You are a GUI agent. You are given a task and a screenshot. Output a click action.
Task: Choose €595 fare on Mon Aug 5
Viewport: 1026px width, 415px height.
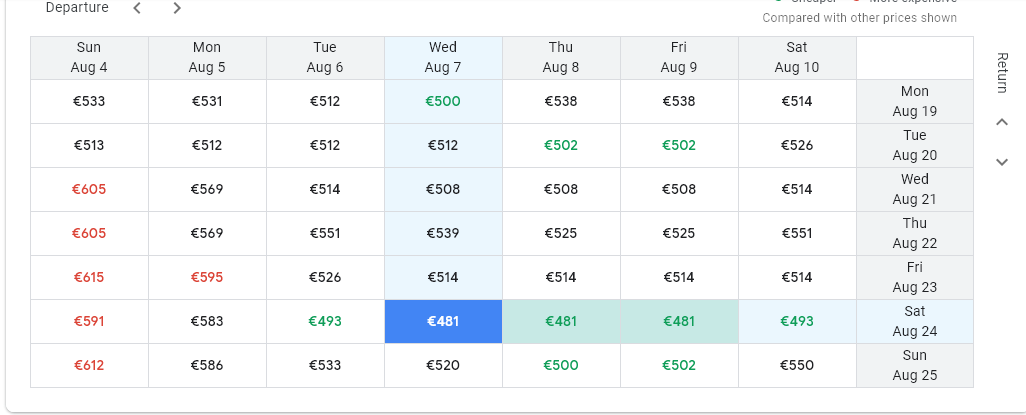pos(207,278)
